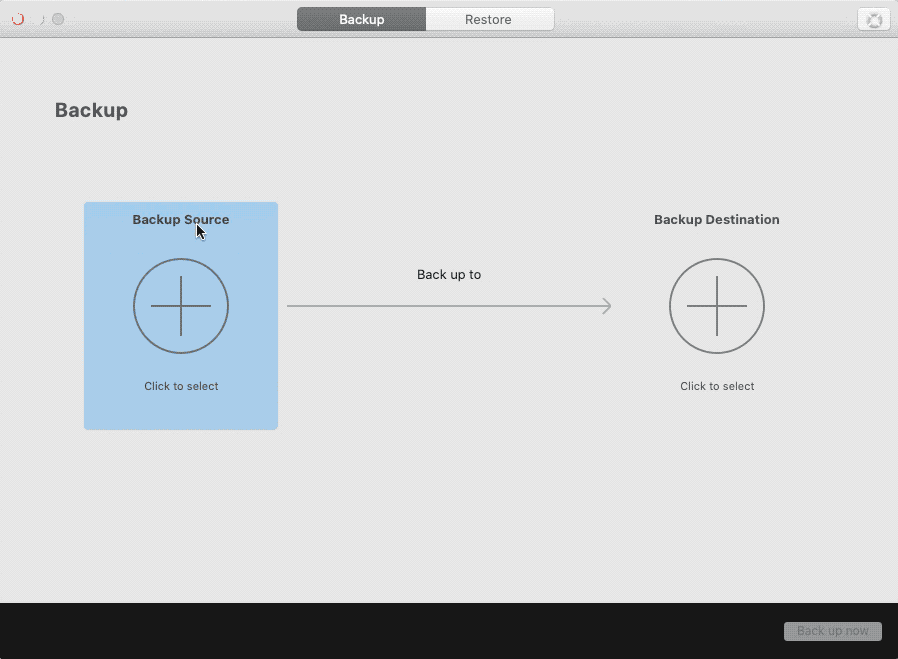Click the blue highlighted panel's bottom empty area
This screenshot has height=659, width=898.
181,412
